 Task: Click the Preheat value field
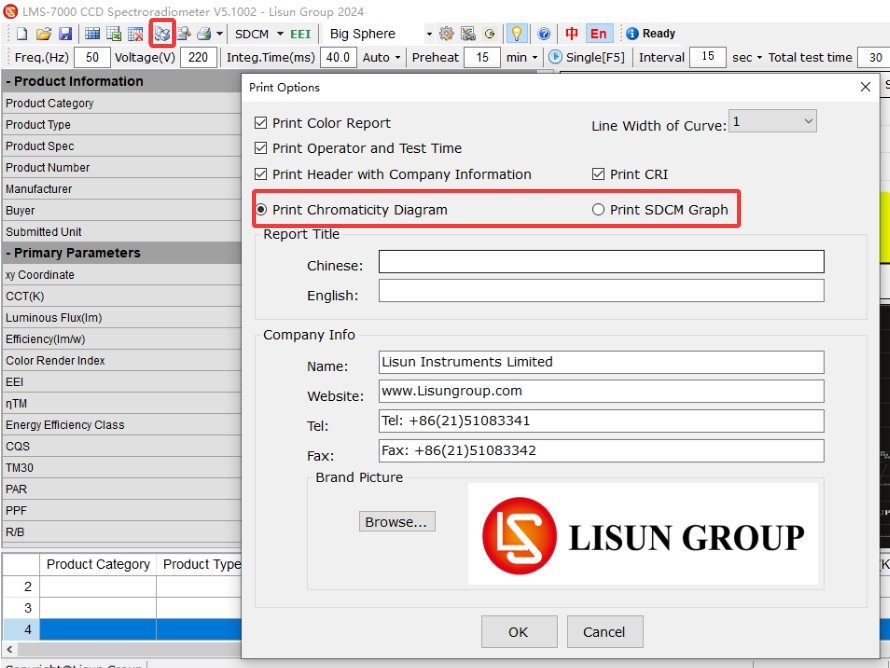pos(482,57)
